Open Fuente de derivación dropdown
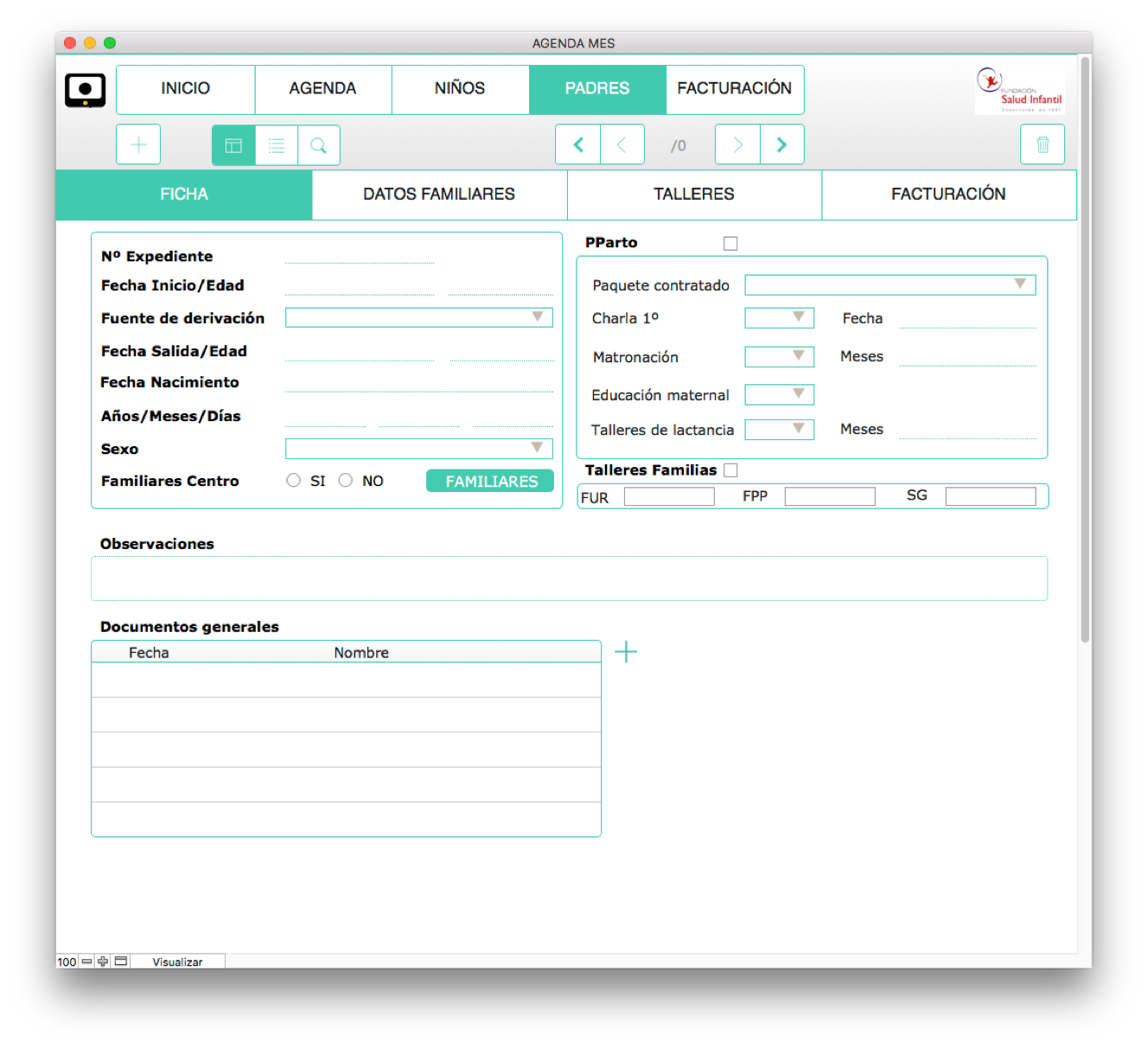This screenshot has width=1148, height=1048. (419, 317)
